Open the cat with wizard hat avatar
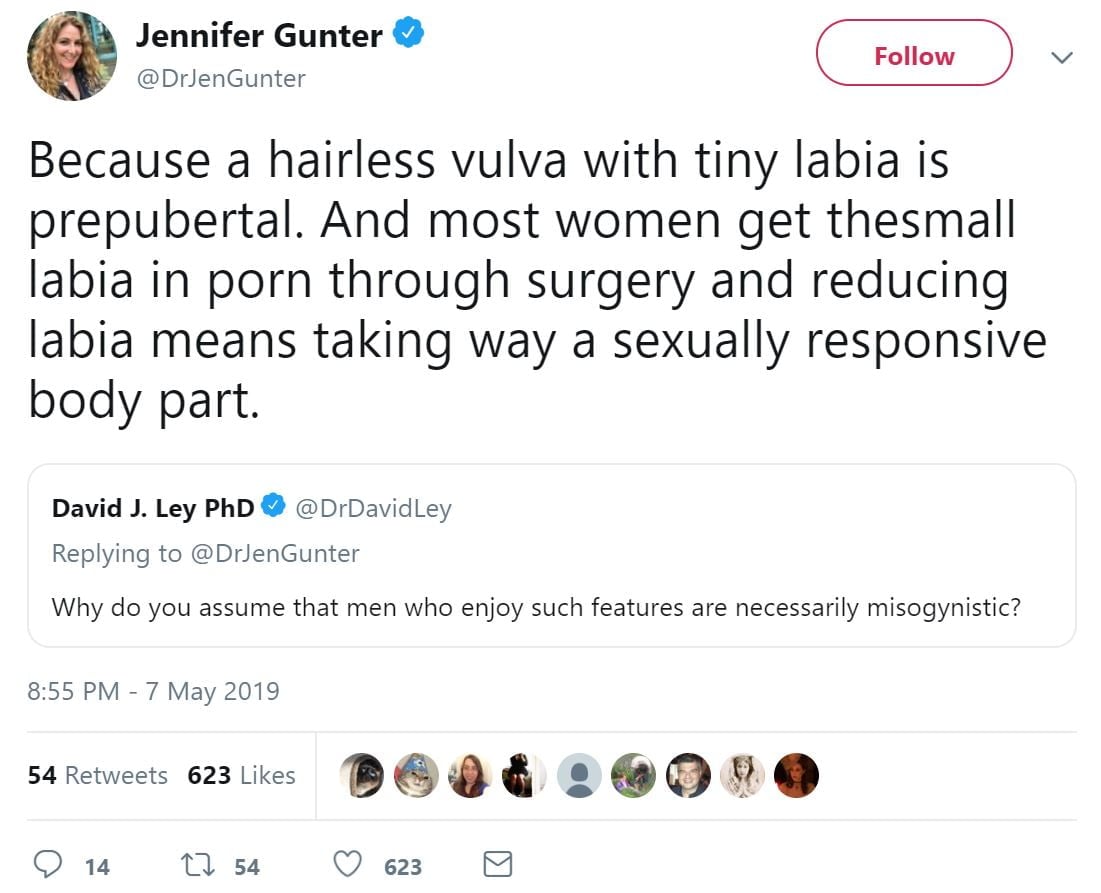This screenshot has width=1101, height=893. [416, 776]
